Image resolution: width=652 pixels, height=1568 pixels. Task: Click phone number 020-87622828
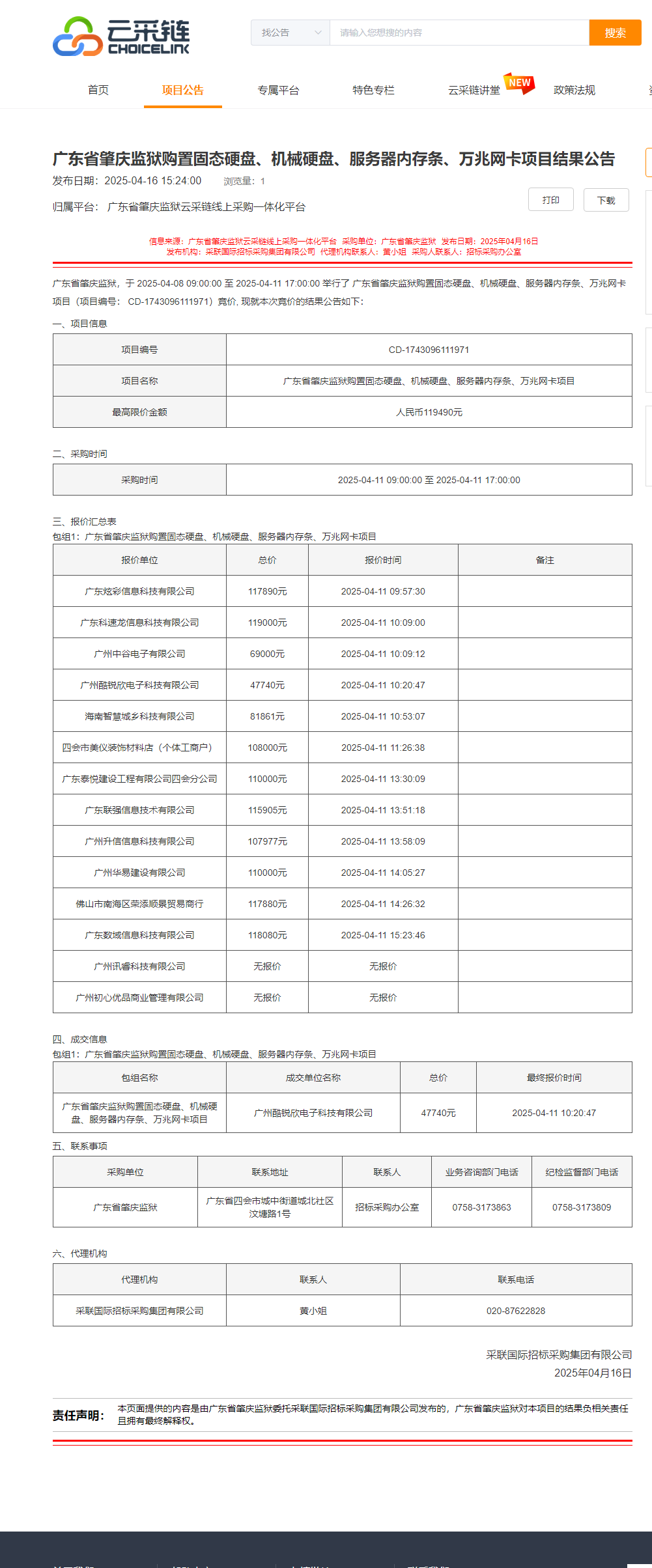tap(516, 1311)
